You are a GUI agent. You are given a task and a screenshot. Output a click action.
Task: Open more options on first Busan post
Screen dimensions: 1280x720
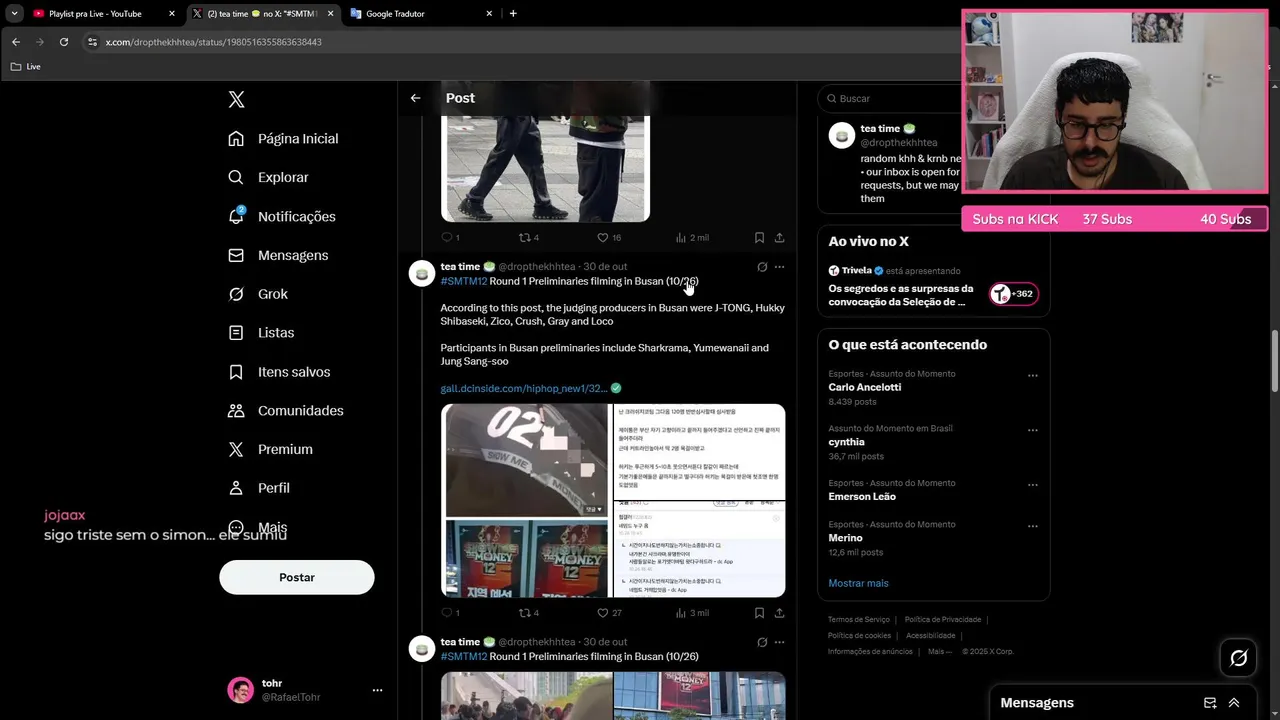779,267
